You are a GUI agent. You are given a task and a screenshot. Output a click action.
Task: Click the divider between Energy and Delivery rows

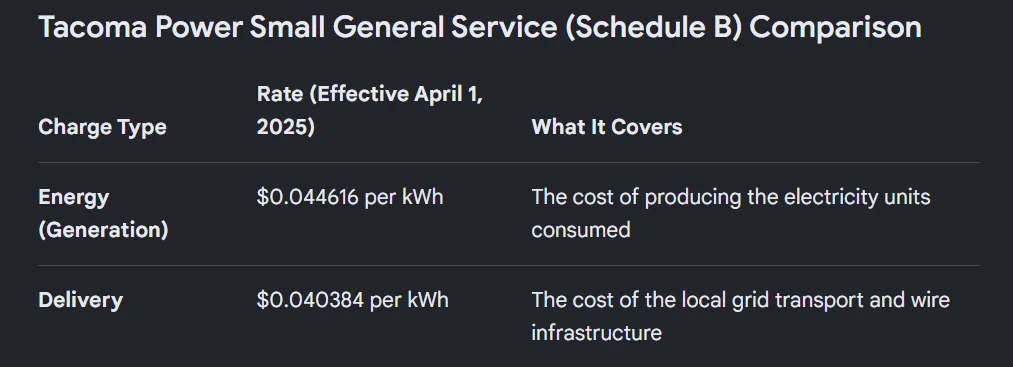(x=508, y=266)
